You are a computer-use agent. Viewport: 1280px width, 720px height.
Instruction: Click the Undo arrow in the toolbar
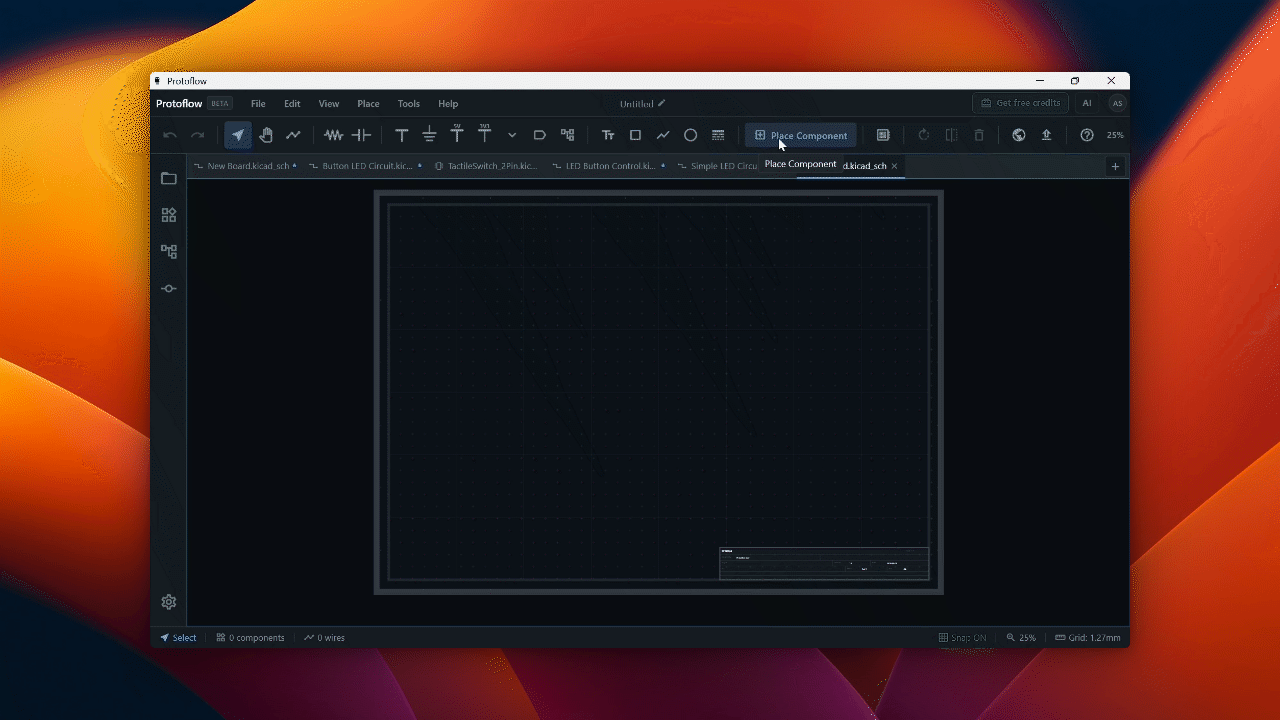point(170,135)
